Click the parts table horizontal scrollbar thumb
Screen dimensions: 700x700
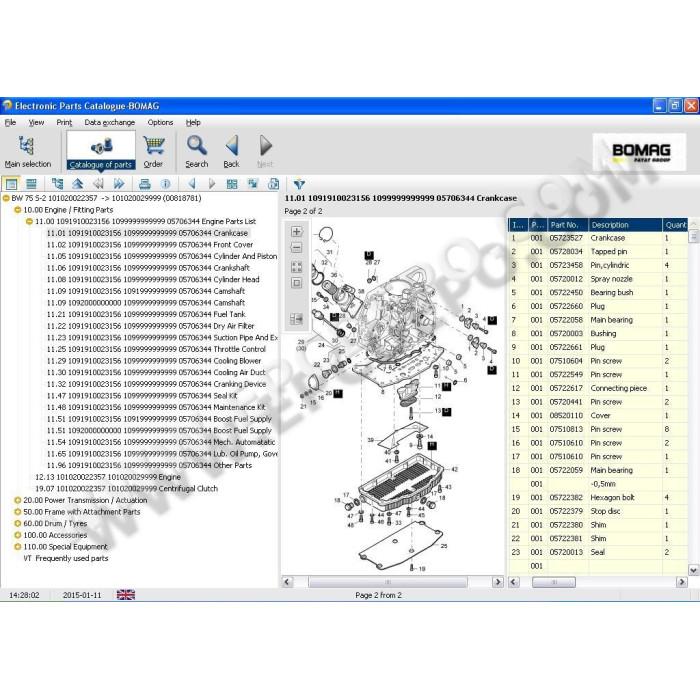[554, 582]
